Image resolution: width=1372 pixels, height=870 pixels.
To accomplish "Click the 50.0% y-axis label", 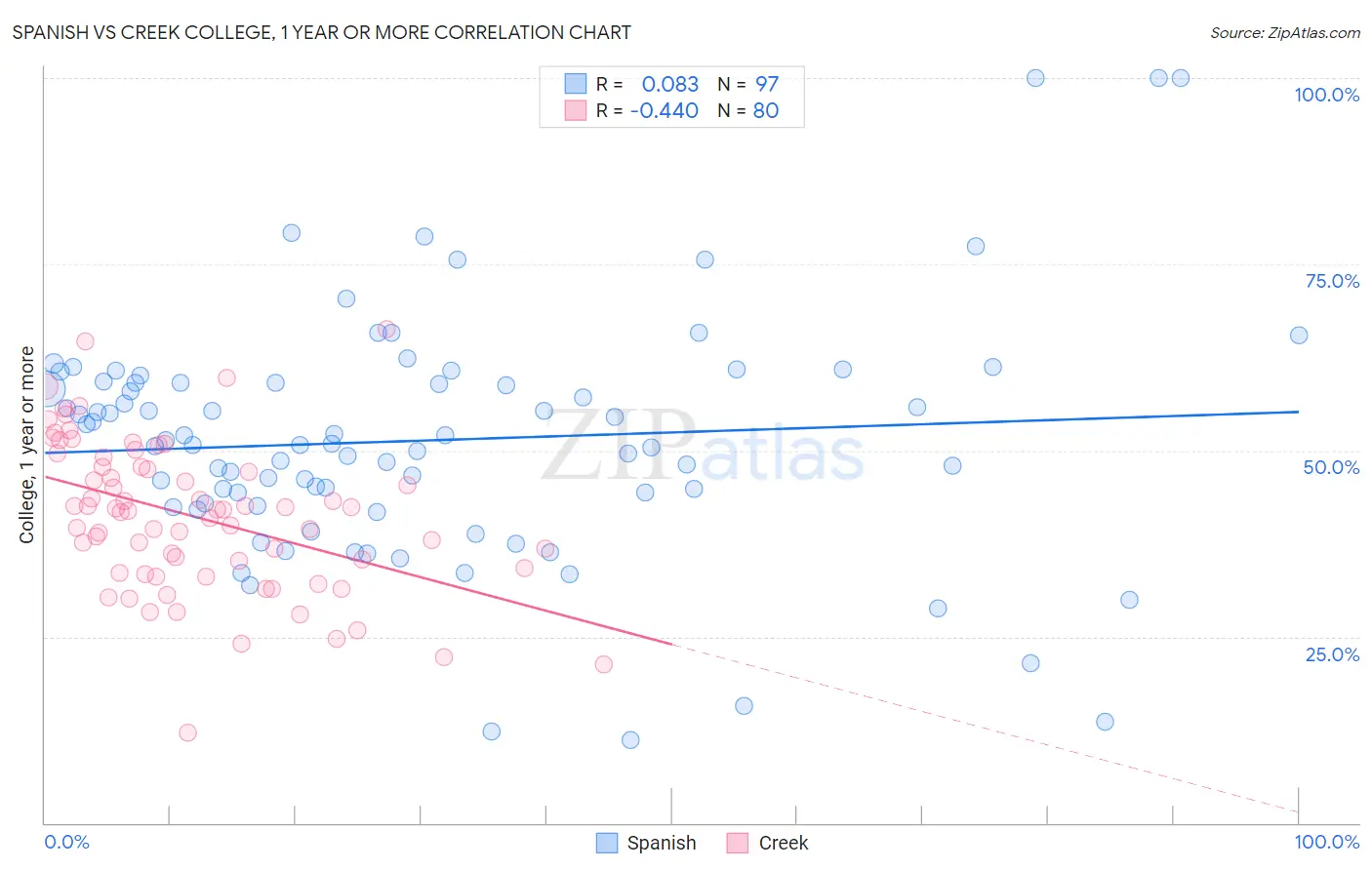I will pyautogui.click(x=1331, y=467).
